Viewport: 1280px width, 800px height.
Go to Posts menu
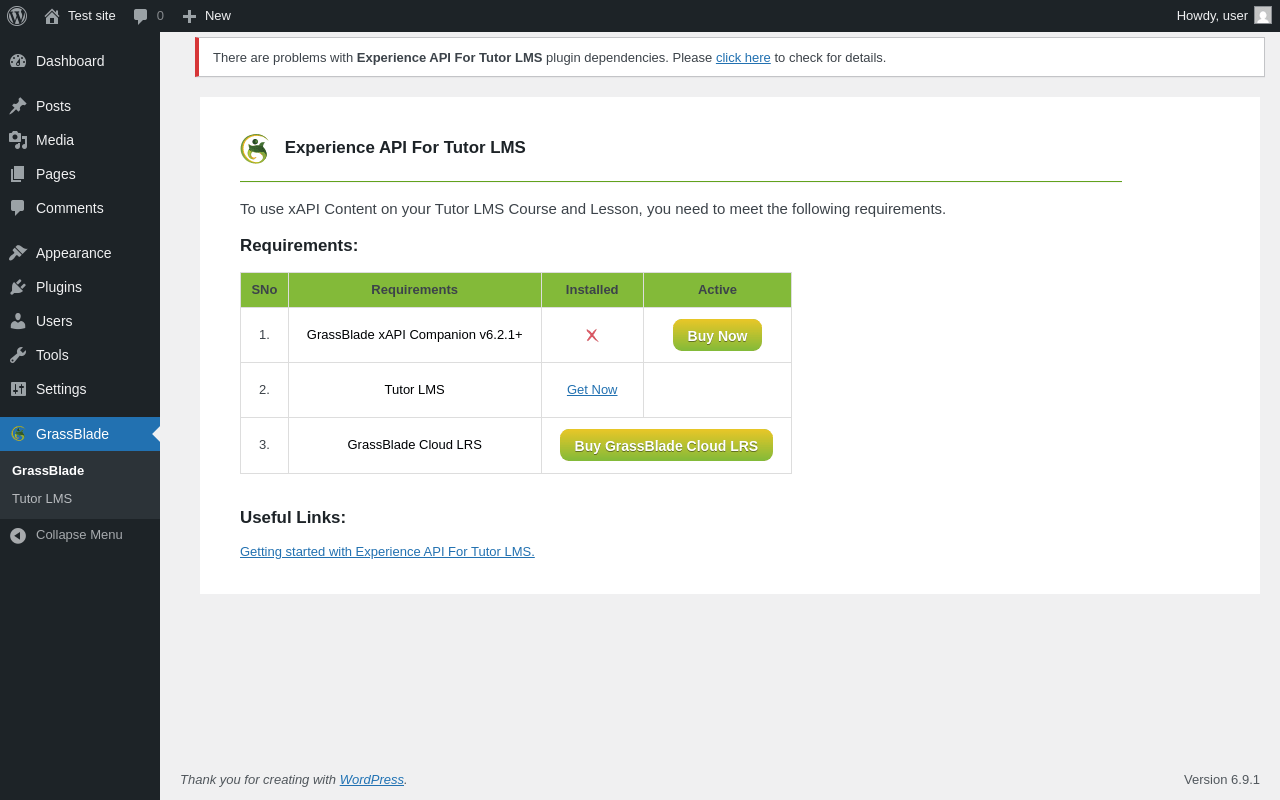[x=80, y=106]
